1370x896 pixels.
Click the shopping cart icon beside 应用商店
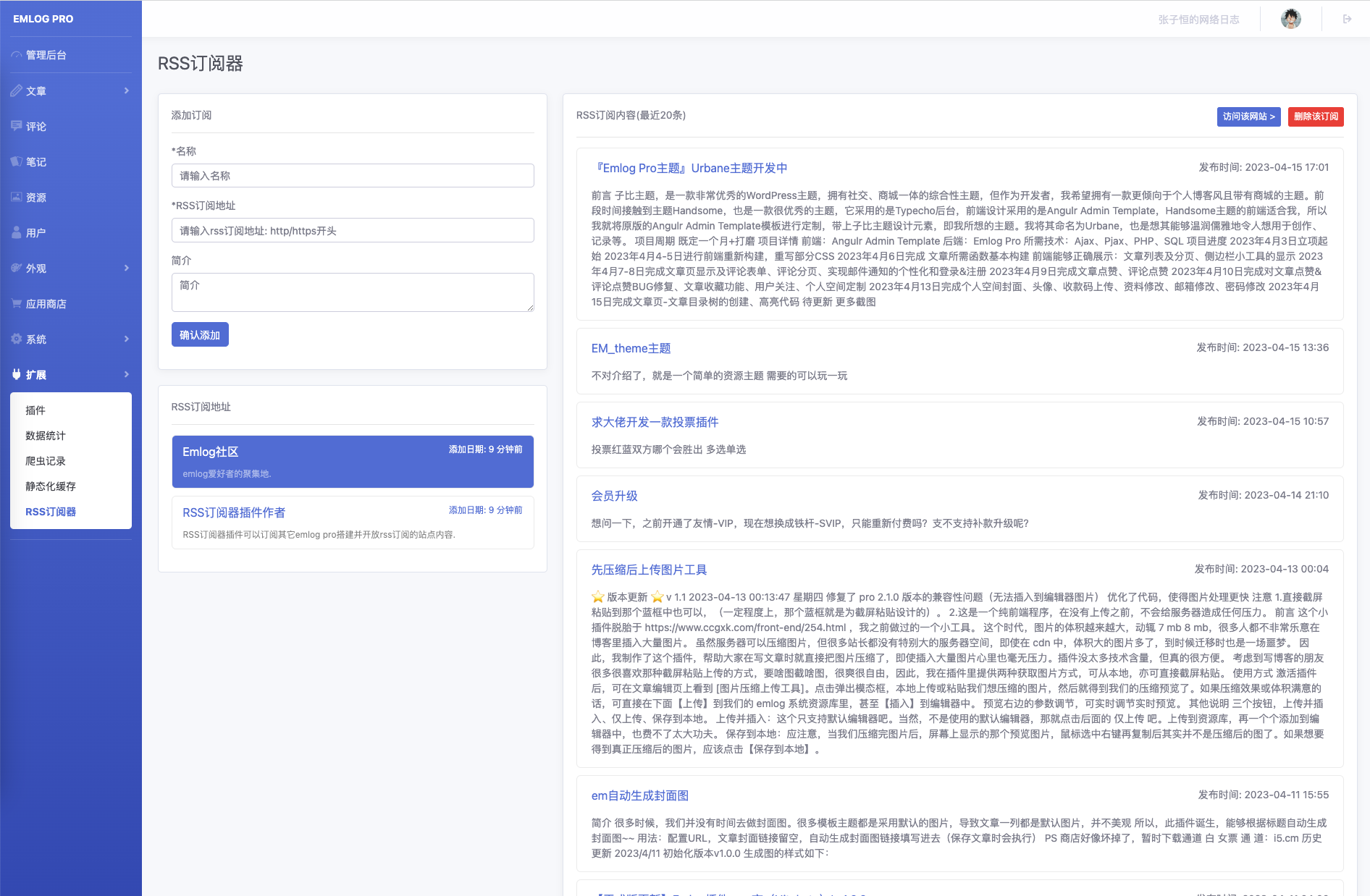16,304
